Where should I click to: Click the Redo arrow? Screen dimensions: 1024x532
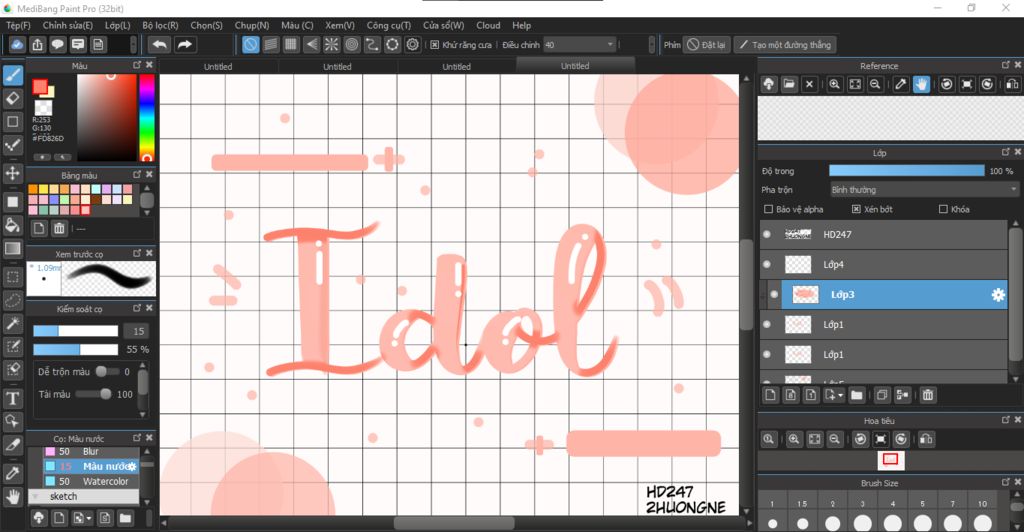click(185, 44)
